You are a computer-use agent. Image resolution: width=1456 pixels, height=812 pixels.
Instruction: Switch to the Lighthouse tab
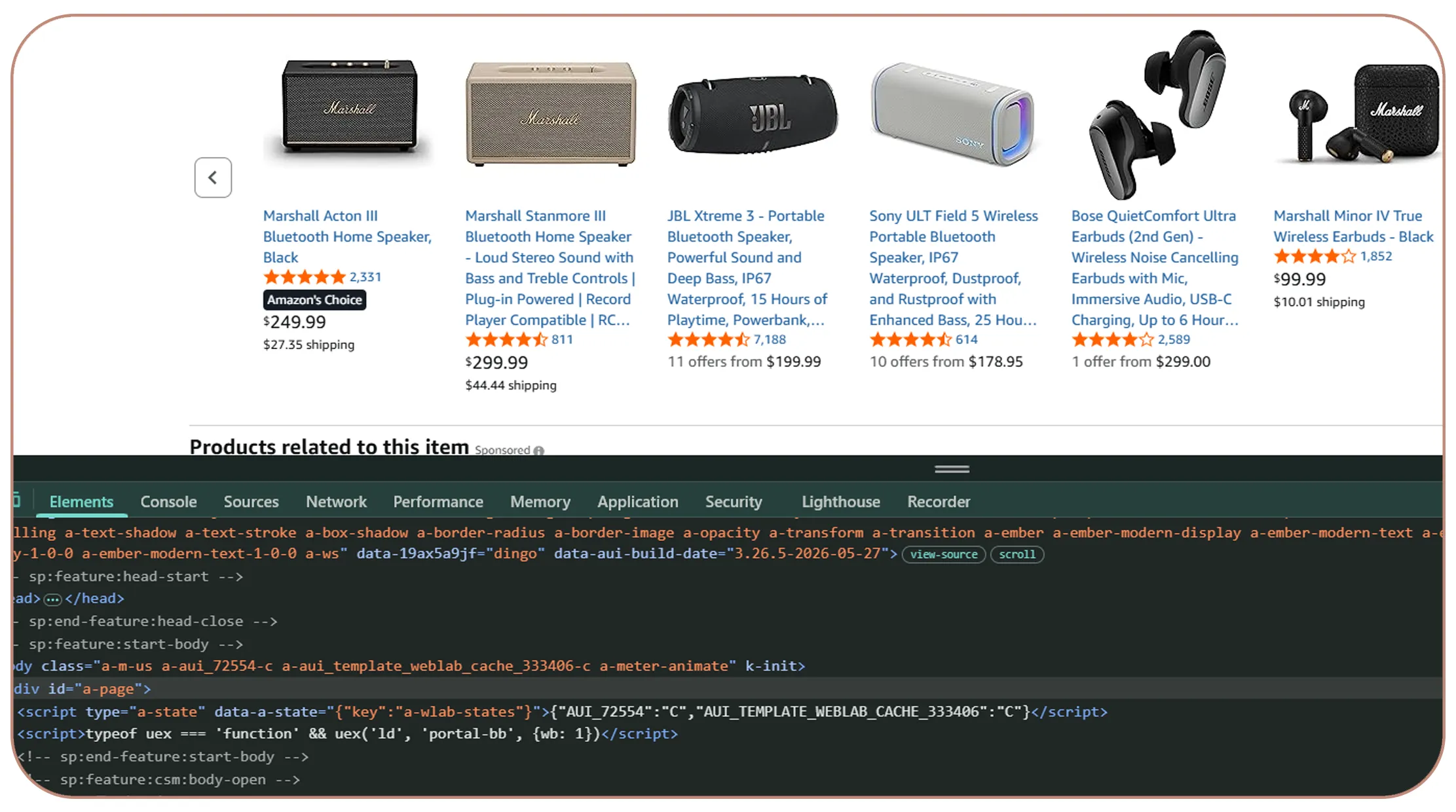pos(841,502)
